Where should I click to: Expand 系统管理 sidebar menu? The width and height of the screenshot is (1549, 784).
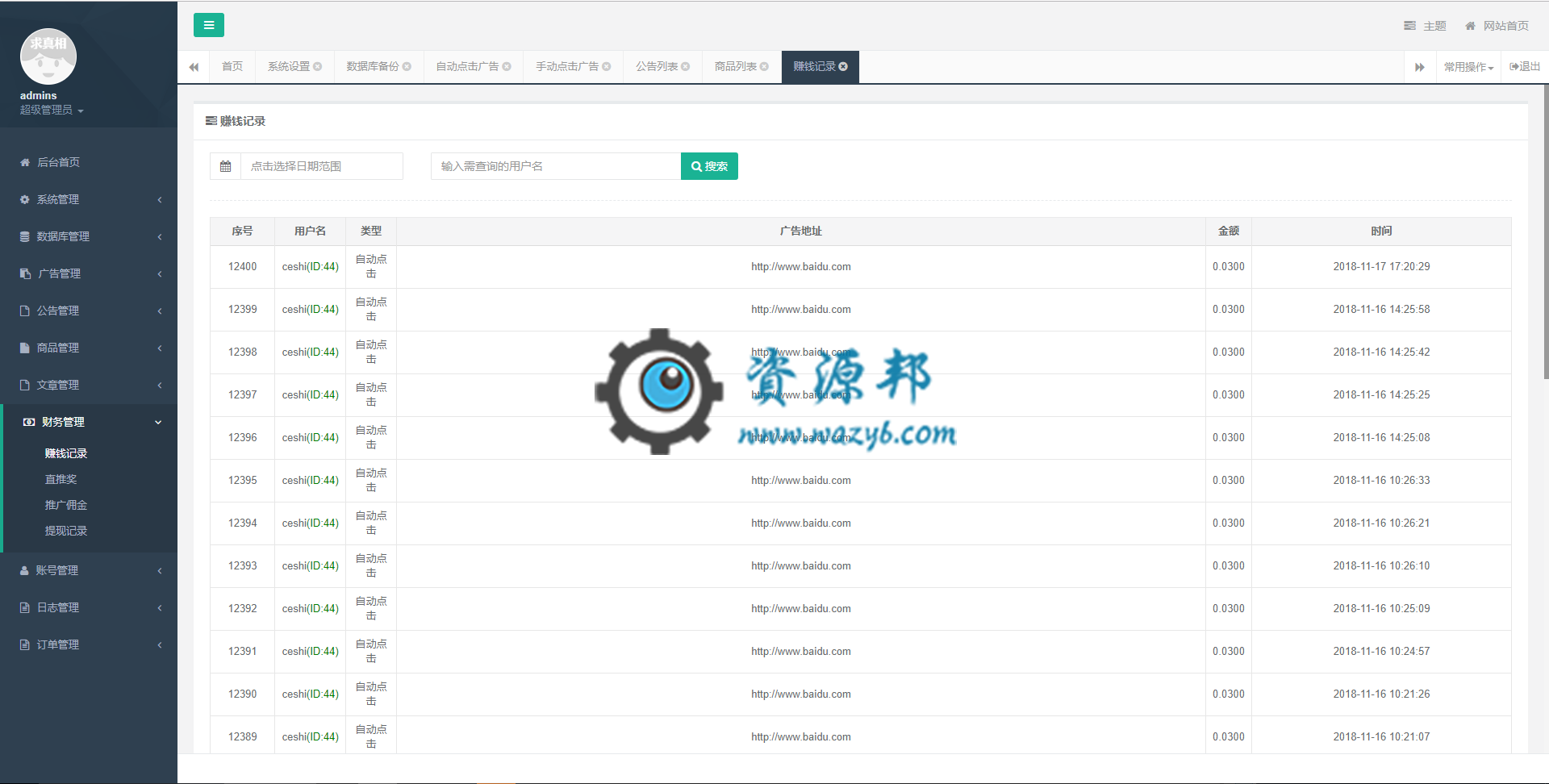[89, 199]
